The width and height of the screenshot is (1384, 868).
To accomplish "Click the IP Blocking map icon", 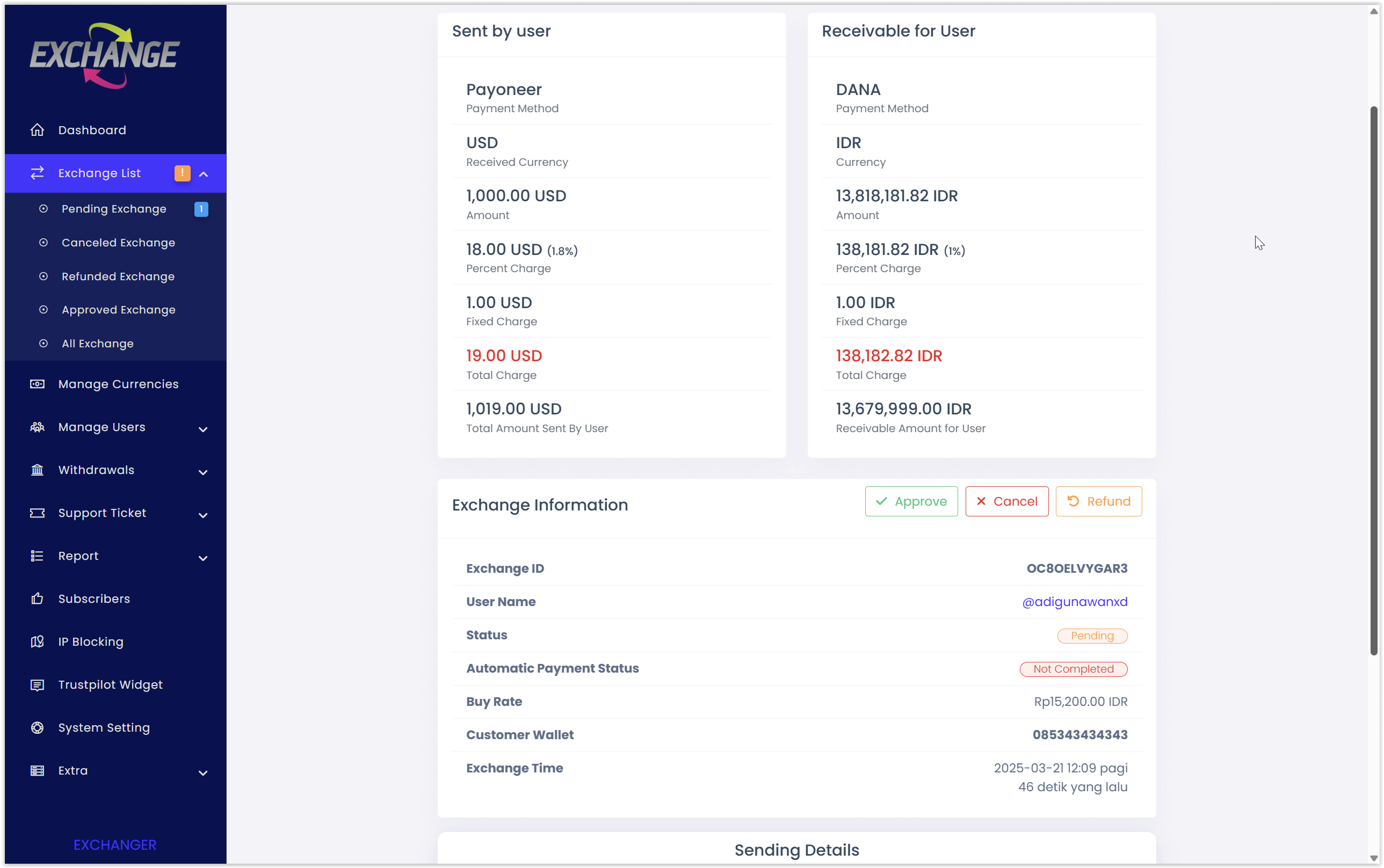I will click(x=38, y=642).
